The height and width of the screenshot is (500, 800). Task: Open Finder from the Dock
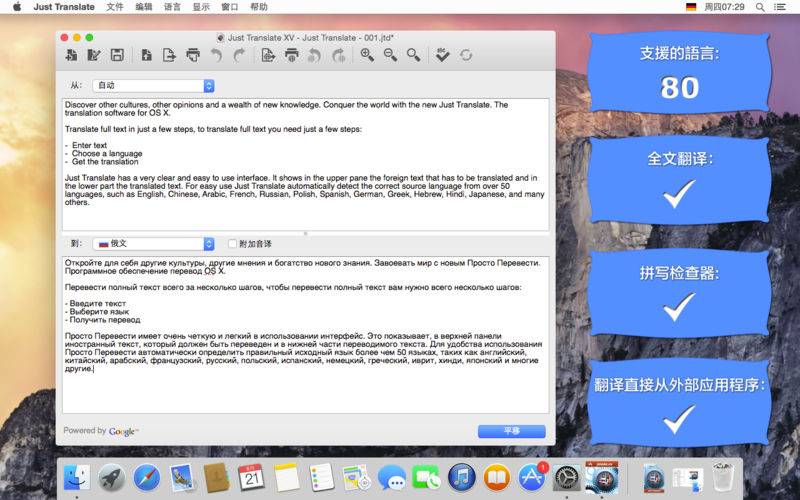tap(77, 478)
